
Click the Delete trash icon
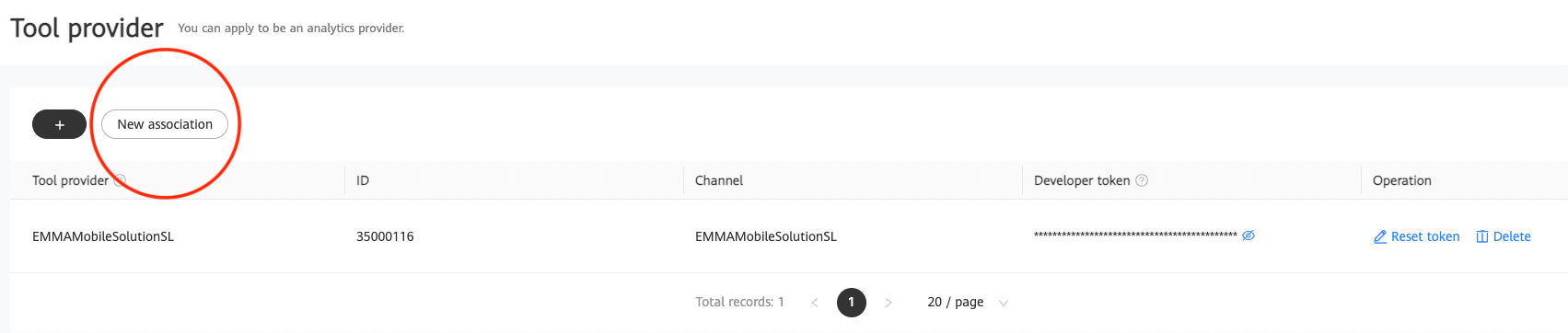[1482, 236]
